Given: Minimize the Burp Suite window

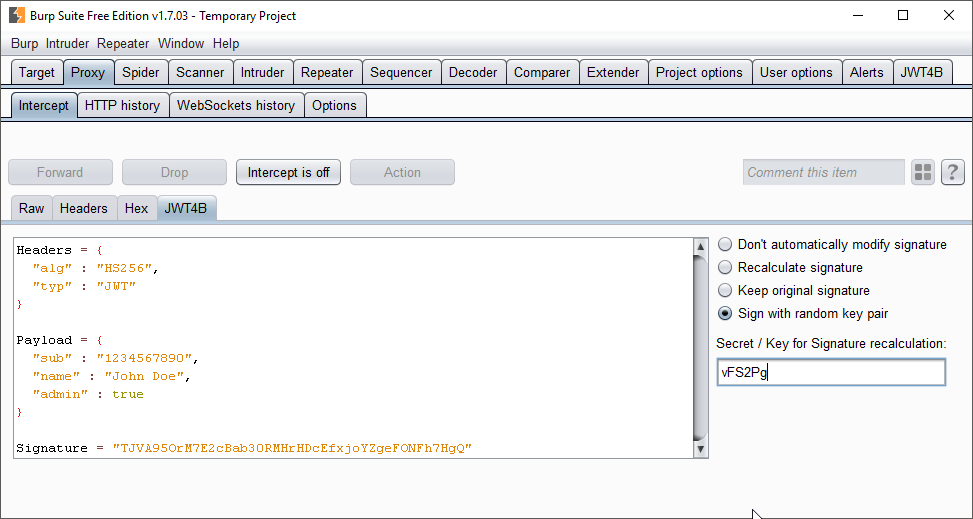Looking at the screenshot, I should click(x=858, y=16).
